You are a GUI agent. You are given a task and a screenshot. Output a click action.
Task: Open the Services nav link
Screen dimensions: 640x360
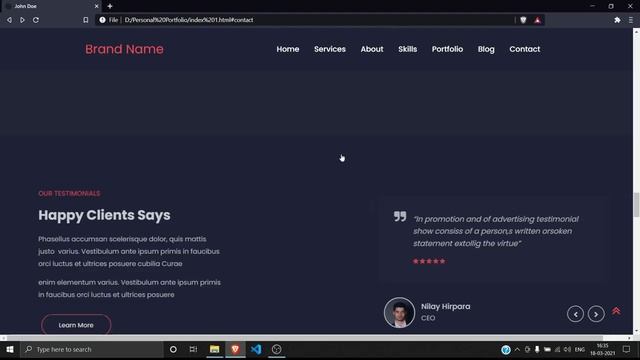[x=330, y=49]
